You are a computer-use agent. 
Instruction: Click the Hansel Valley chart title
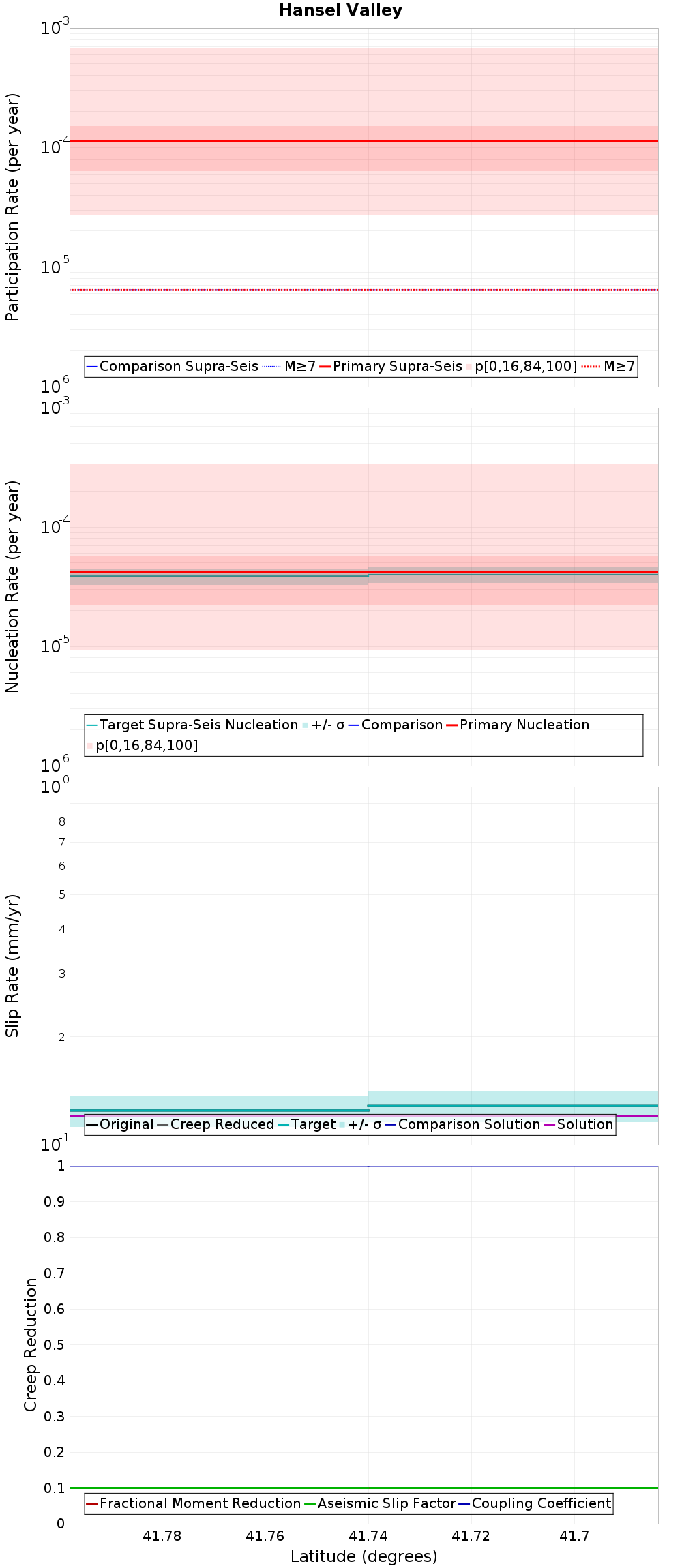340,10
